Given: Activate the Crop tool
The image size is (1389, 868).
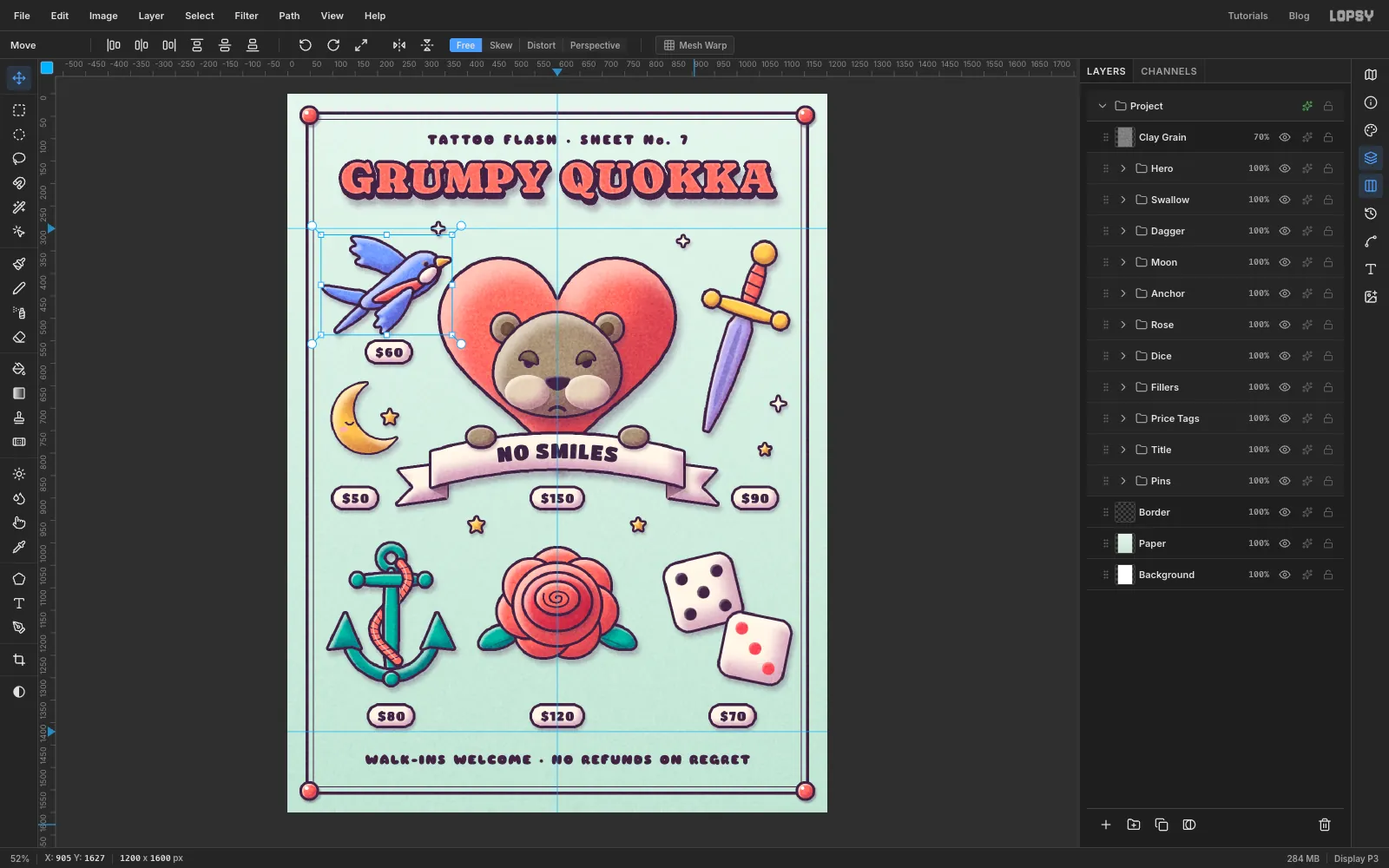Looking at the screenshot, I should coord(19,660).
